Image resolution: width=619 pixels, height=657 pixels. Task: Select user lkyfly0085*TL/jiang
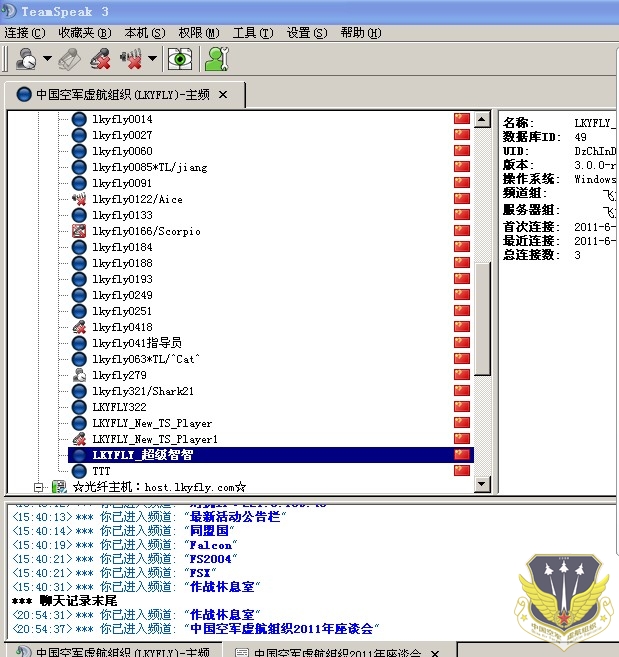(150, 167)
